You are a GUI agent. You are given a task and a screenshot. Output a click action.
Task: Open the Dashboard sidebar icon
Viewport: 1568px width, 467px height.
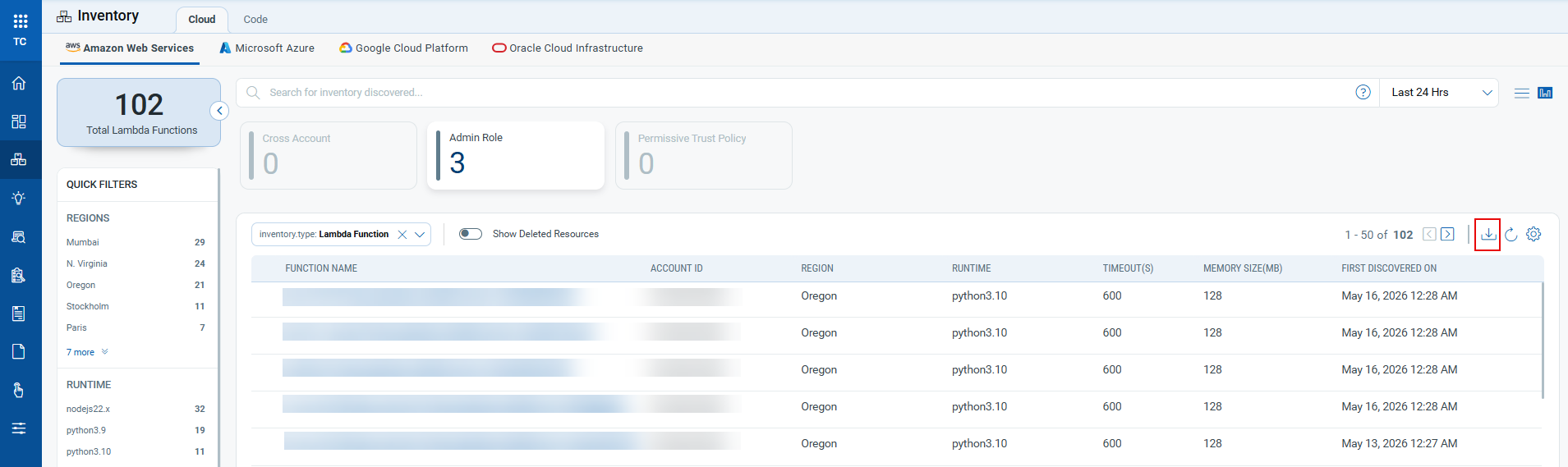pyautogui.click(x=19, y=121)
